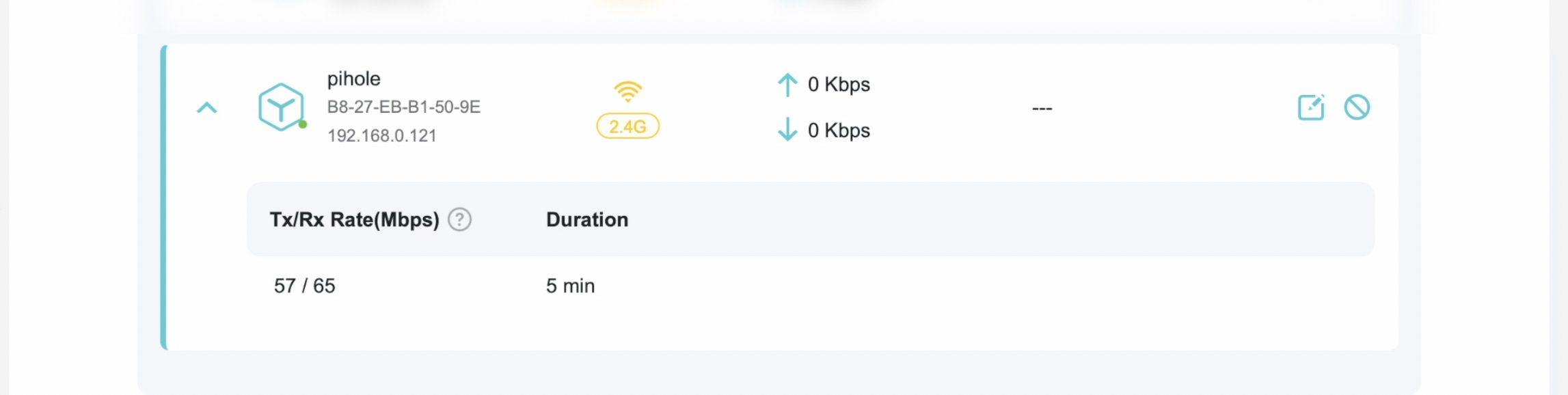Click the MAC address B8-27-EB-B1-50-9E
Image resolution: width=1568 pixels, height=395 pixels.
pyautogui.click(x=403, y=107)
